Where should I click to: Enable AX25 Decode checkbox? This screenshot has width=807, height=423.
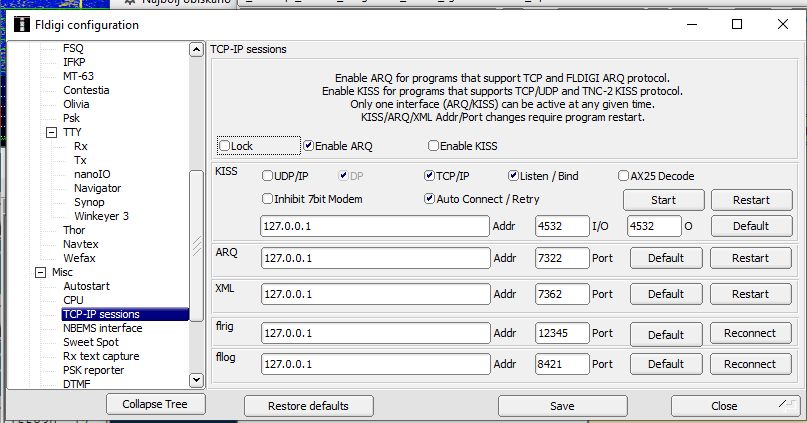623,176
